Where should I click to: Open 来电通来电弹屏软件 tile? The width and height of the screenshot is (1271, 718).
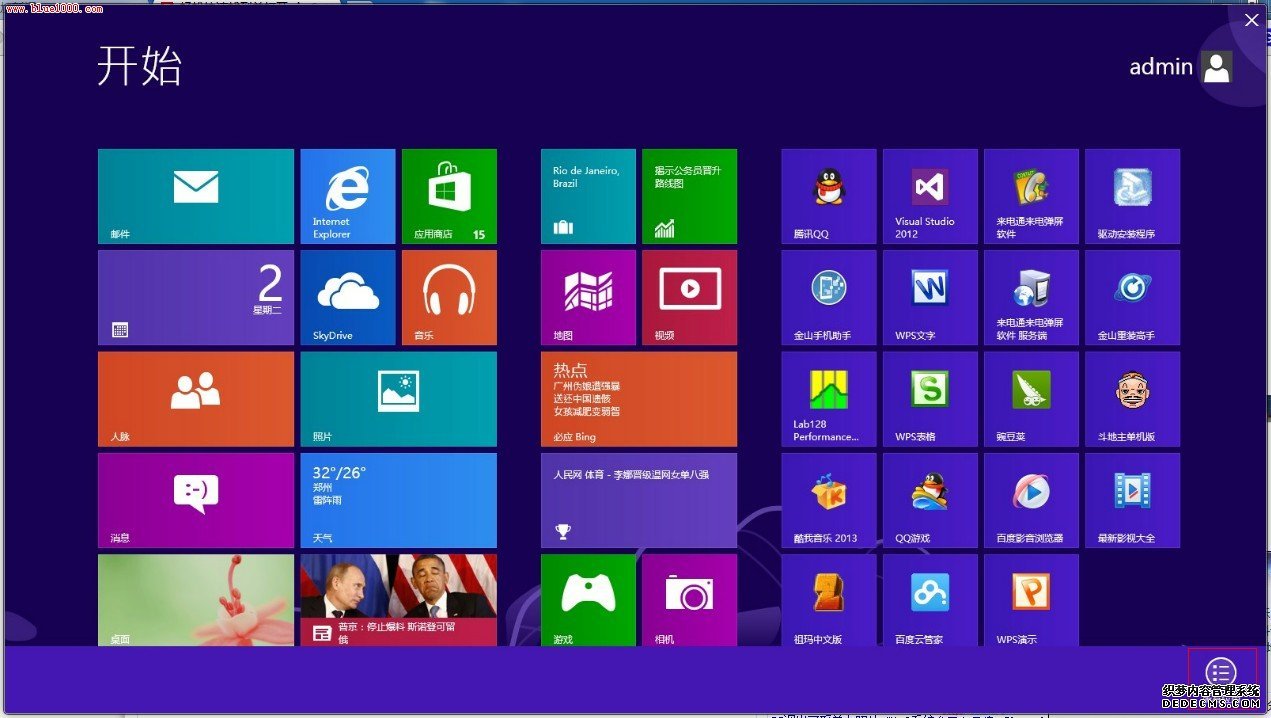coord(1031,196)
